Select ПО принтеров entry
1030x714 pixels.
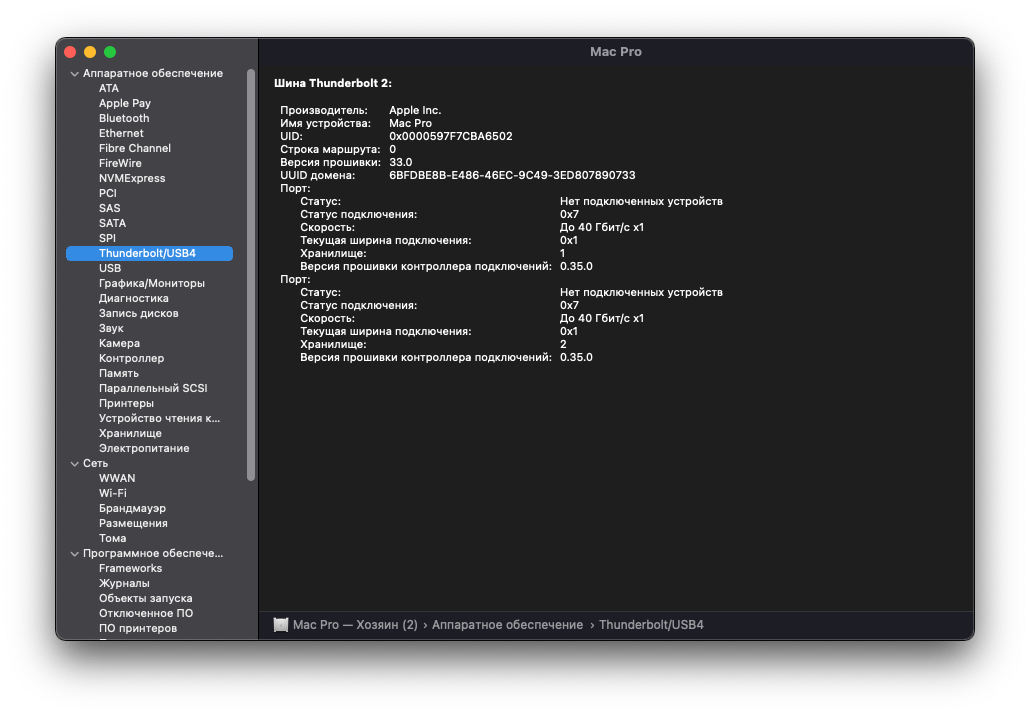[138, 629]
